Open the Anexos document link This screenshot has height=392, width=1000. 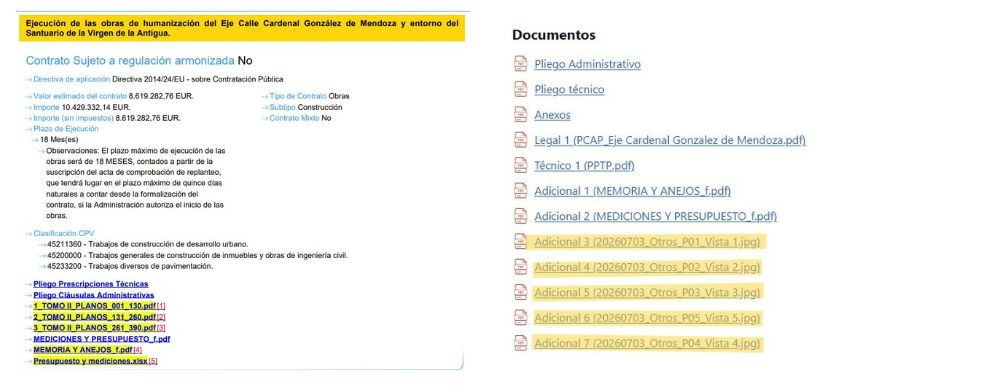552,115
